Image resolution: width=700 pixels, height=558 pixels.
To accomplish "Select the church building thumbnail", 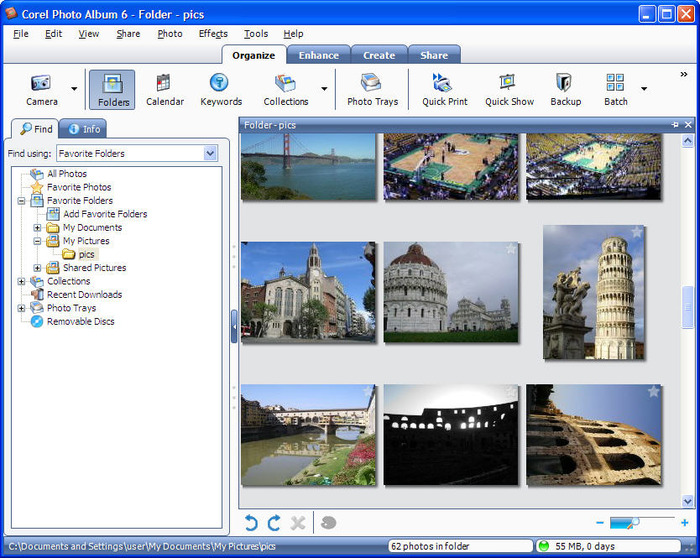I will 308,292.
